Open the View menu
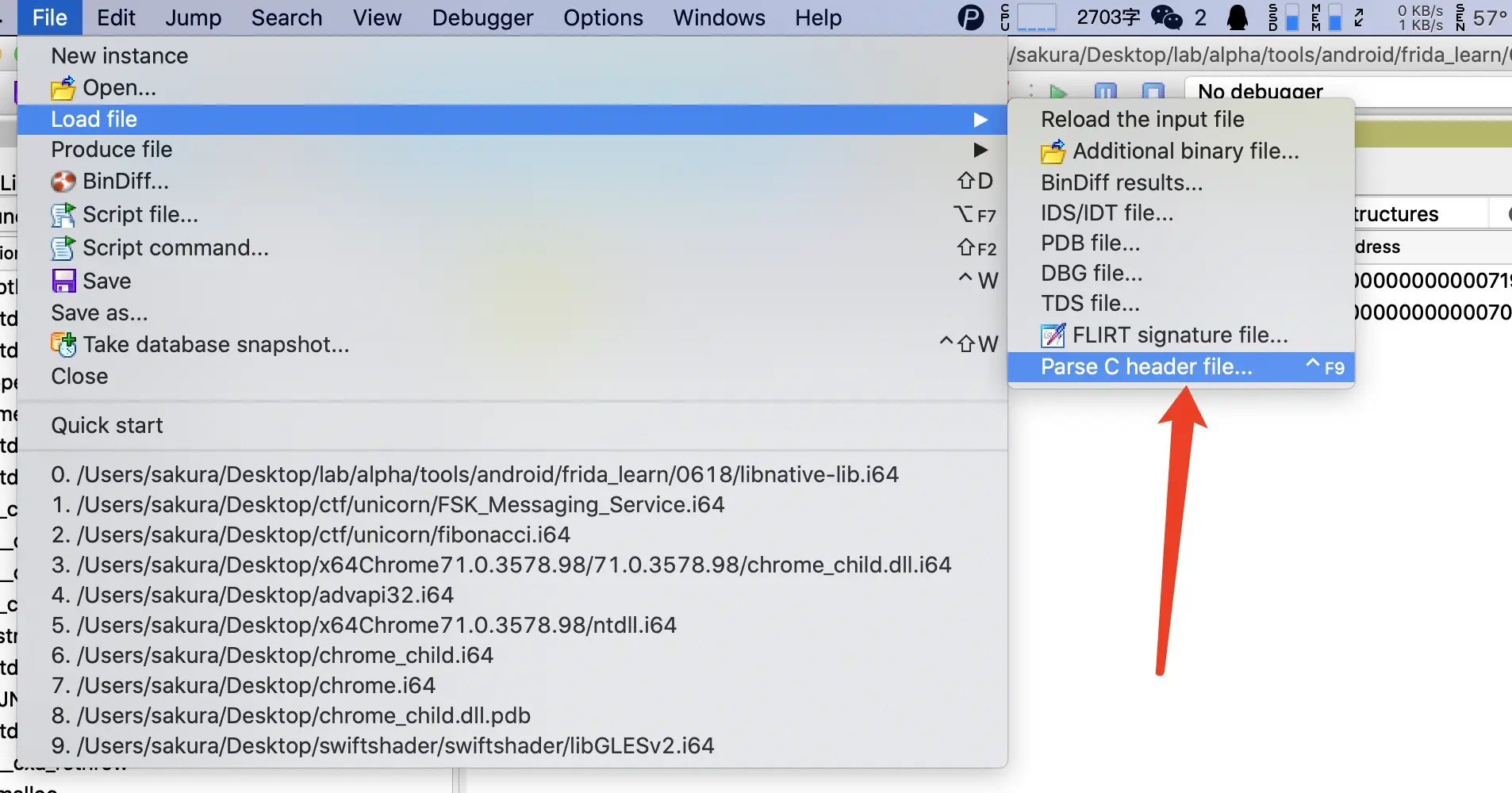 [x=377, y=17]
